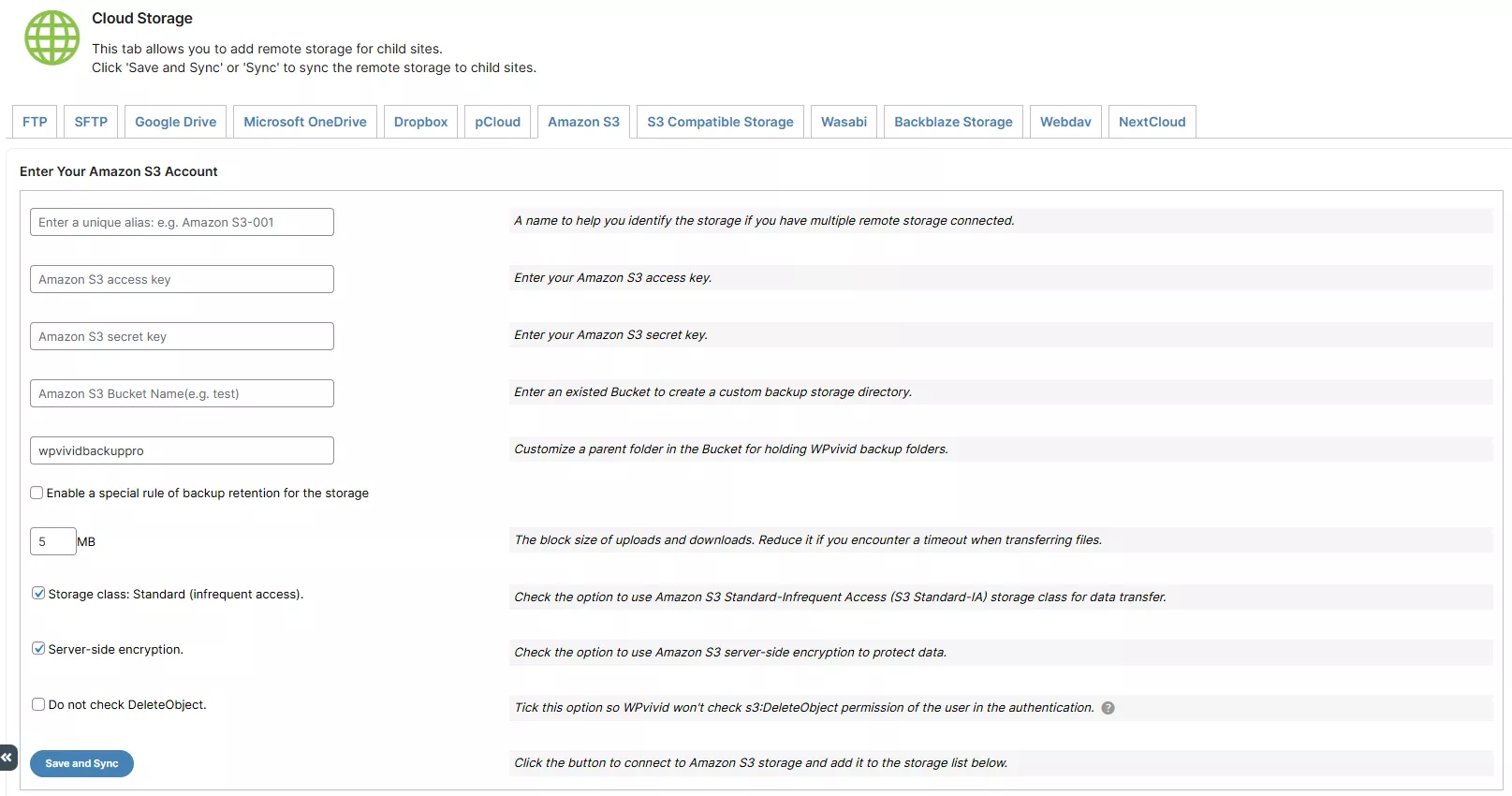Switch to the FTP tab
Screen dimensions: 1512x796
(x=35, y=122)
